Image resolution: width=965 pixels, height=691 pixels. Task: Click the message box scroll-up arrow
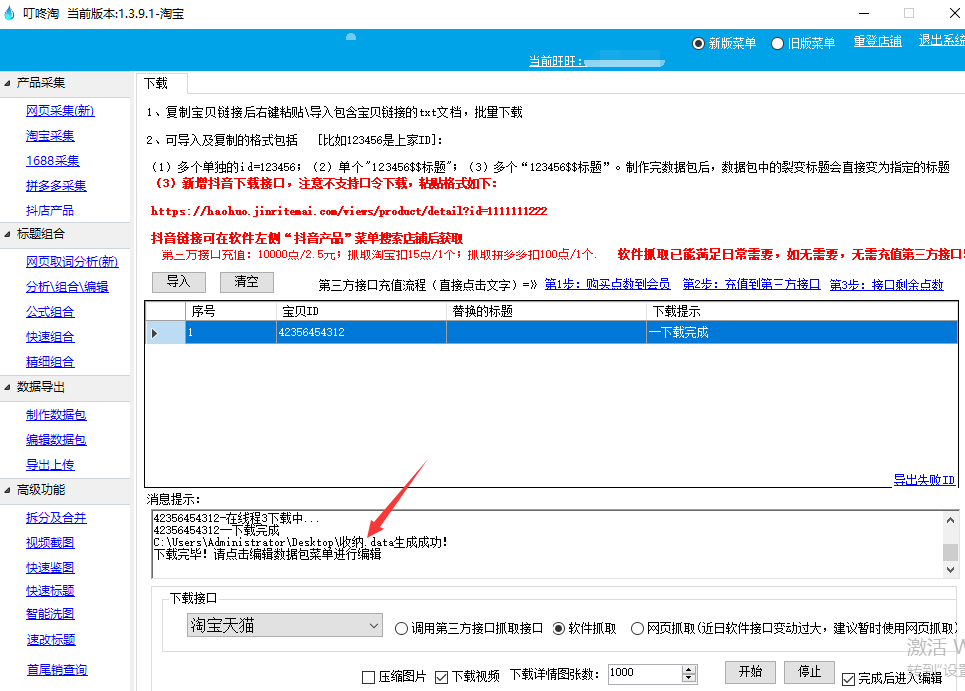(x=950, y=517)
